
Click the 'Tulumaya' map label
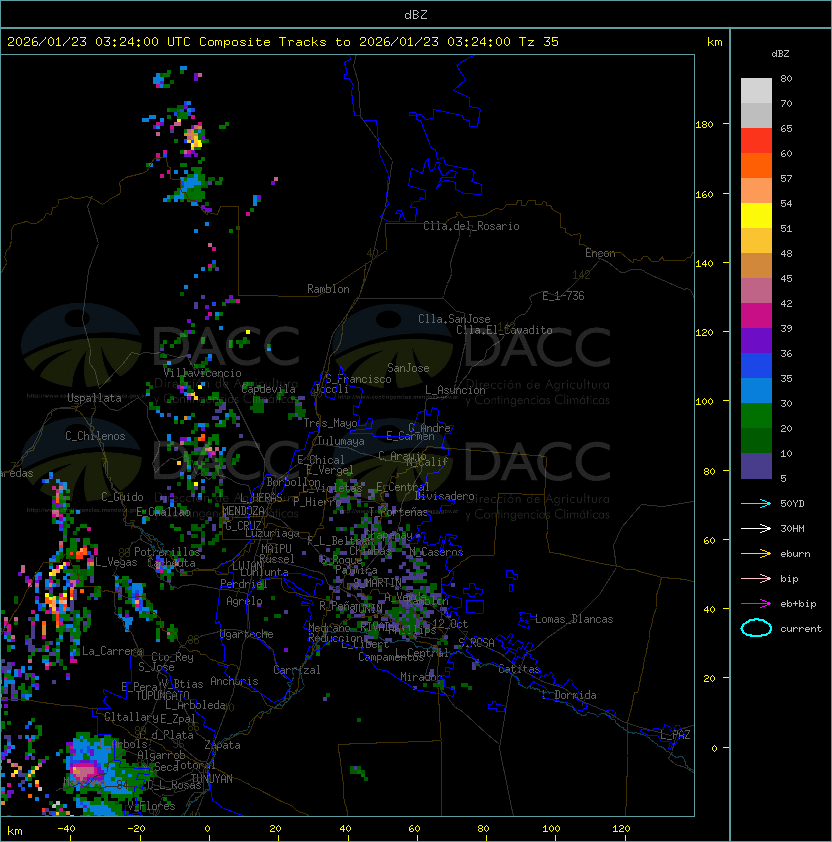tap(341, 441)
